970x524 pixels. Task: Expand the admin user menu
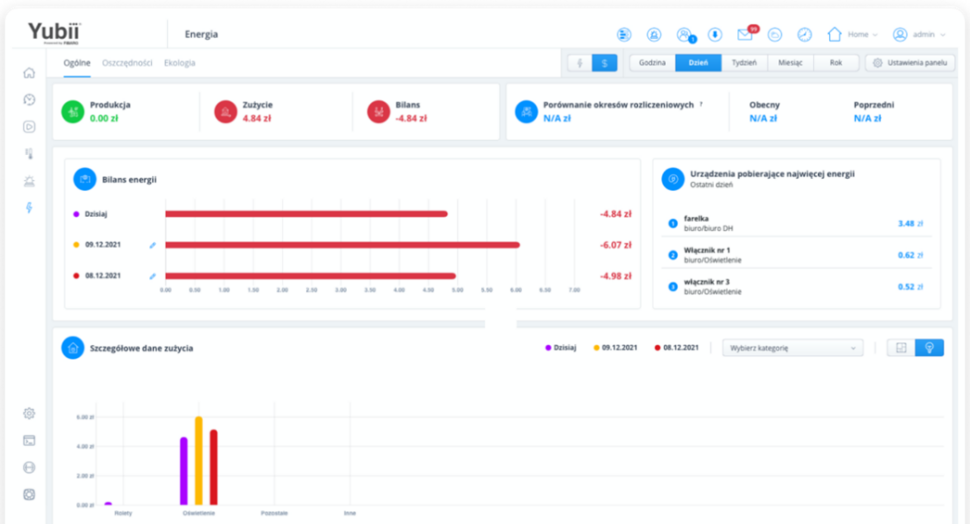920,34
